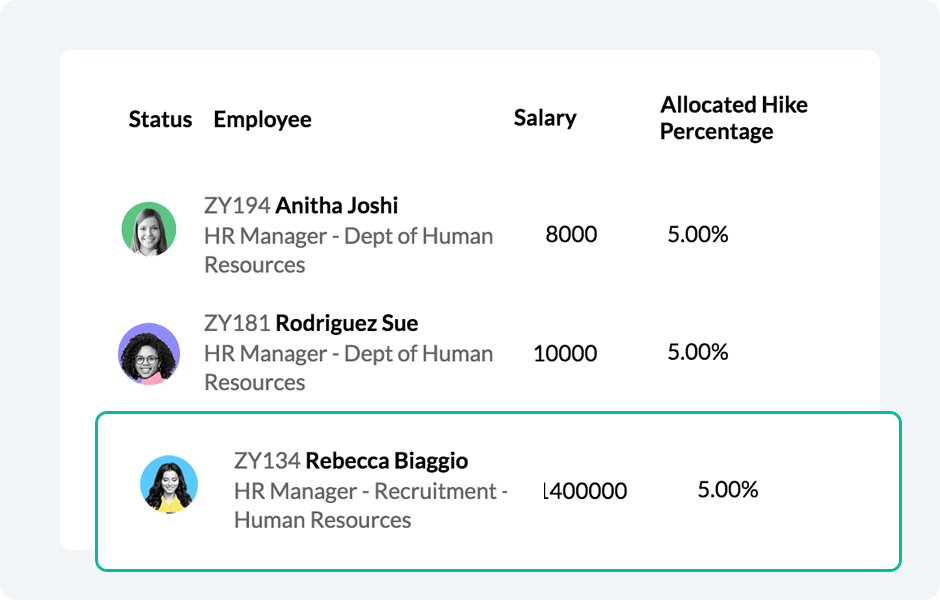Click employee ID ZY134
This screenshot has height=600, width=940.
point(267,461)
